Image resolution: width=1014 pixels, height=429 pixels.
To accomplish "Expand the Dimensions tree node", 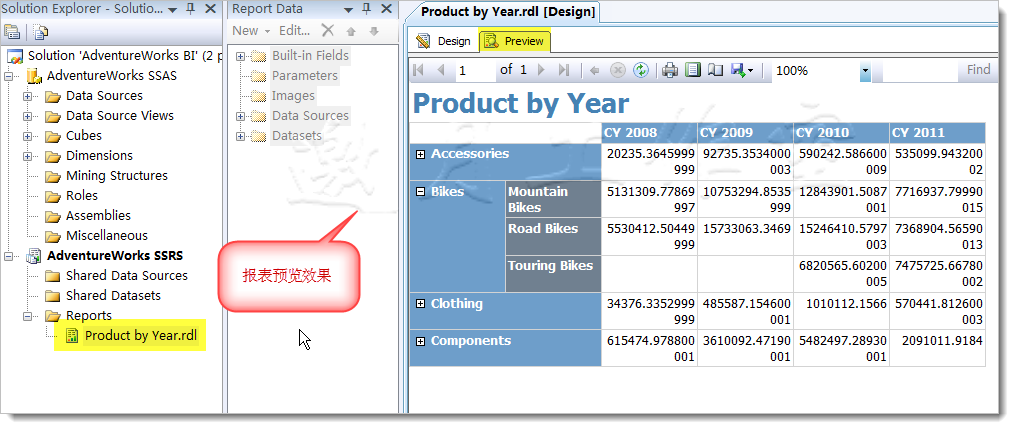I will (x=28, y=156).
